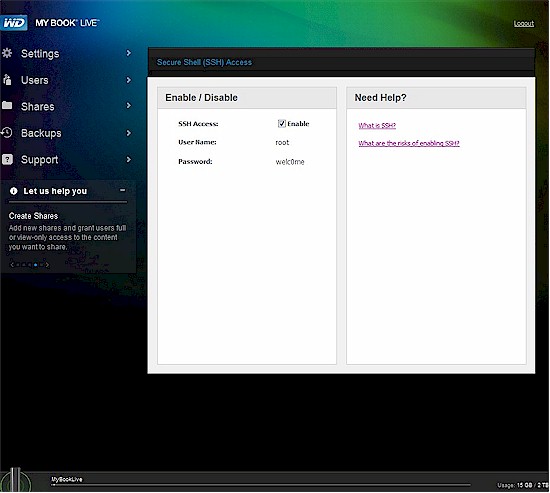
Task: Toggle the SSH Access Enable checkbox
Action: [x=281, y=124]
